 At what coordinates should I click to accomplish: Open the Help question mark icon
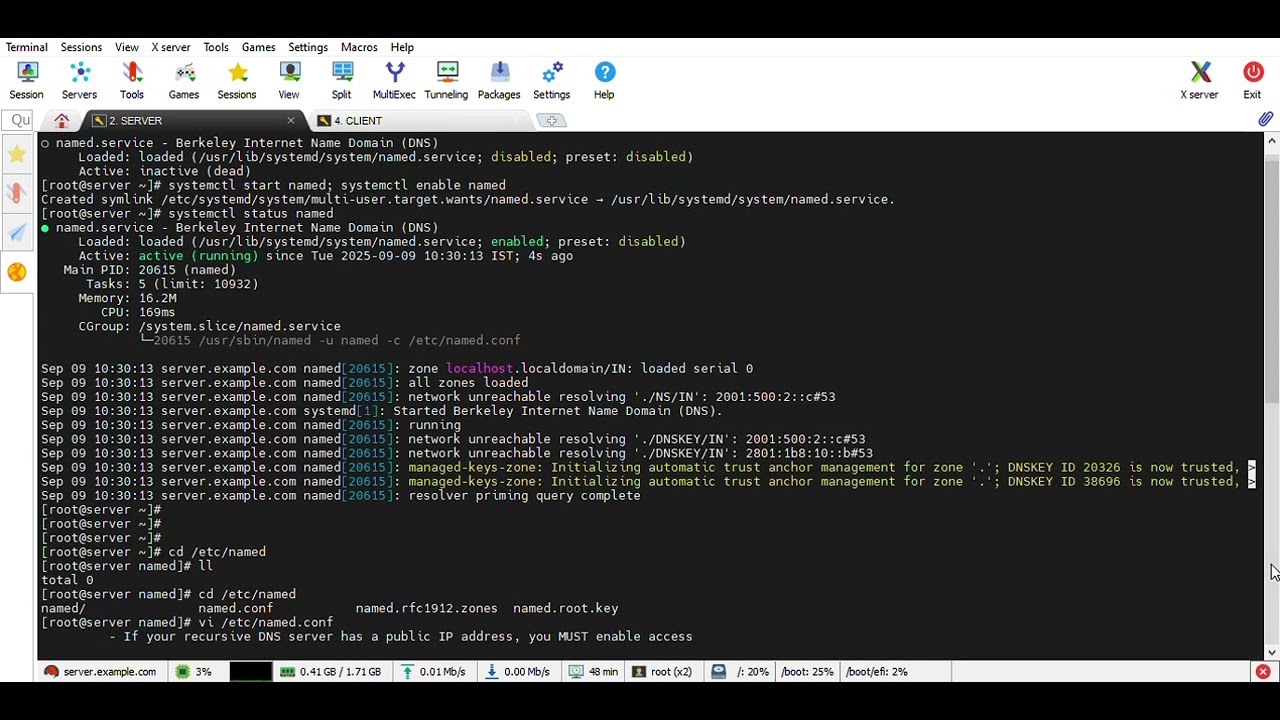pos(604,80)
